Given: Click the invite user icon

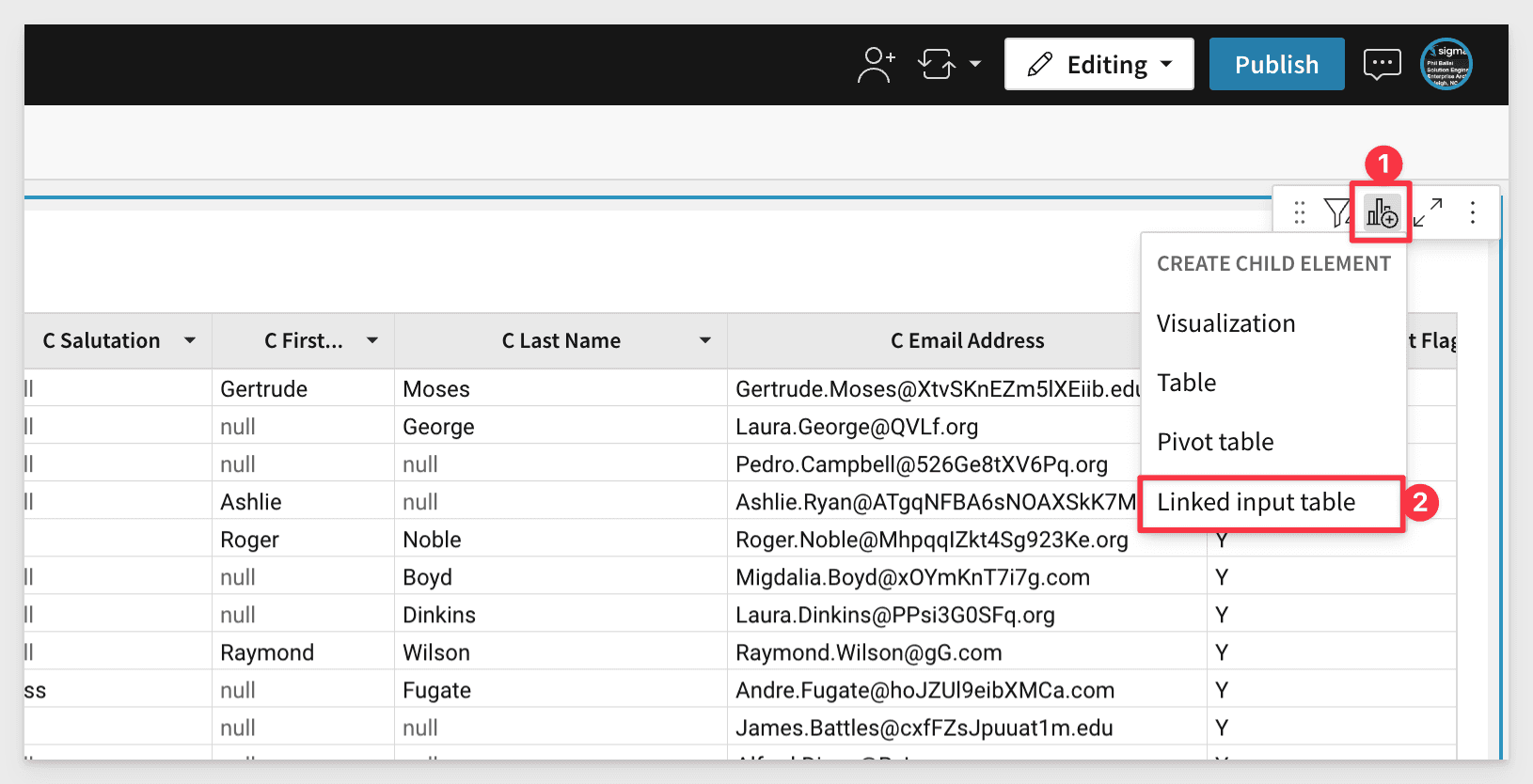Looking at the screenshot, I should (x=876, y=65).
